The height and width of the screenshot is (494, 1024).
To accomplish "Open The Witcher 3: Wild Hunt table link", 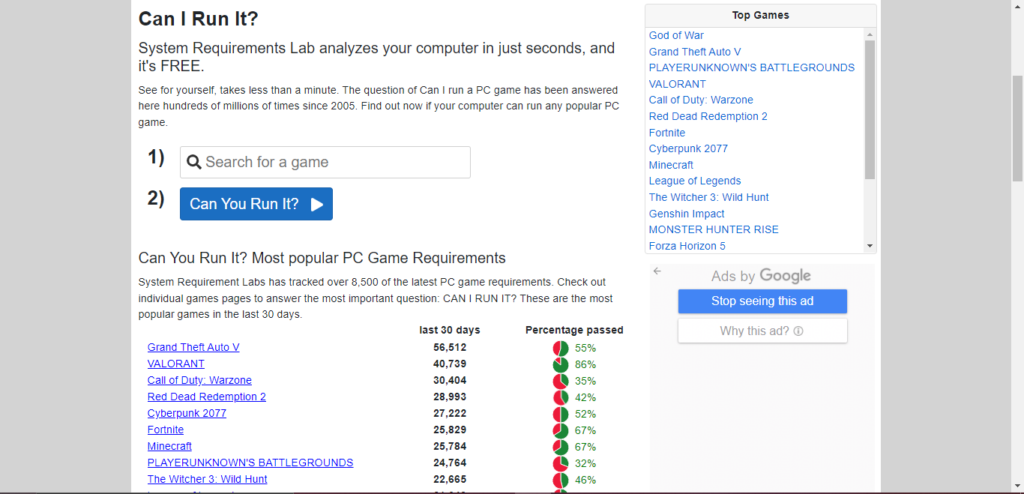I will 207,479.
